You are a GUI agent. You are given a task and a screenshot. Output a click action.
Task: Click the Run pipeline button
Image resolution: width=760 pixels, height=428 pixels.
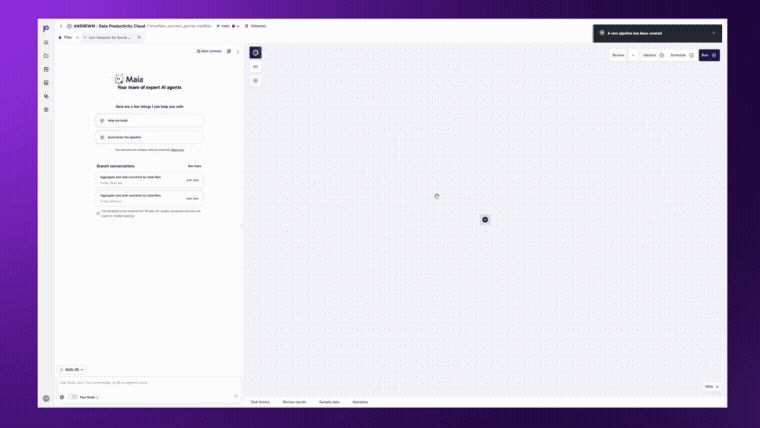pos(708,55)
